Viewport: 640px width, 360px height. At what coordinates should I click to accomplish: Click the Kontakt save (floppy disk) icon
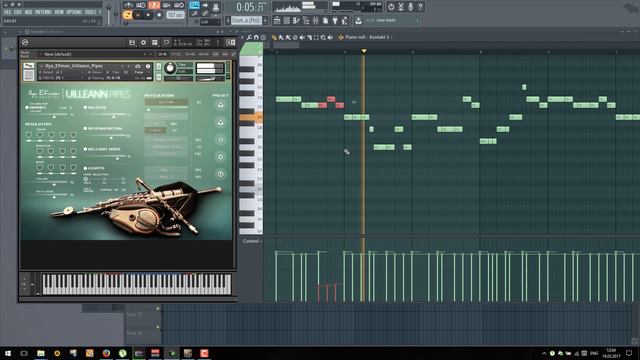(x=132, y=42)
